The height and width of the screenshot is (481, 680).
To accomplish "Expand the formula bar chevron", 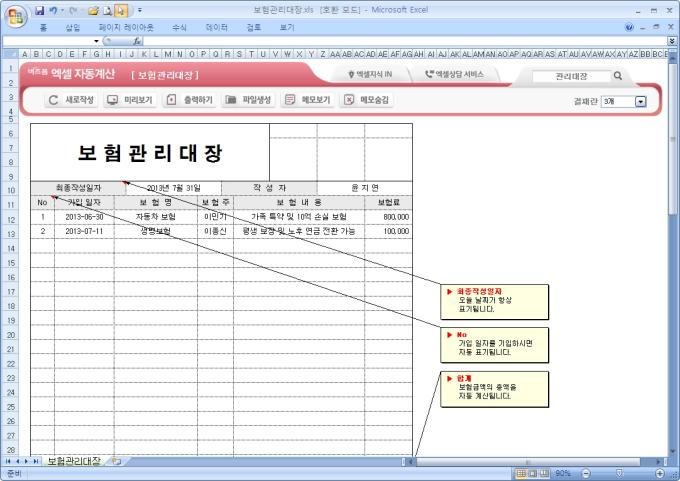I will [672, 41].
